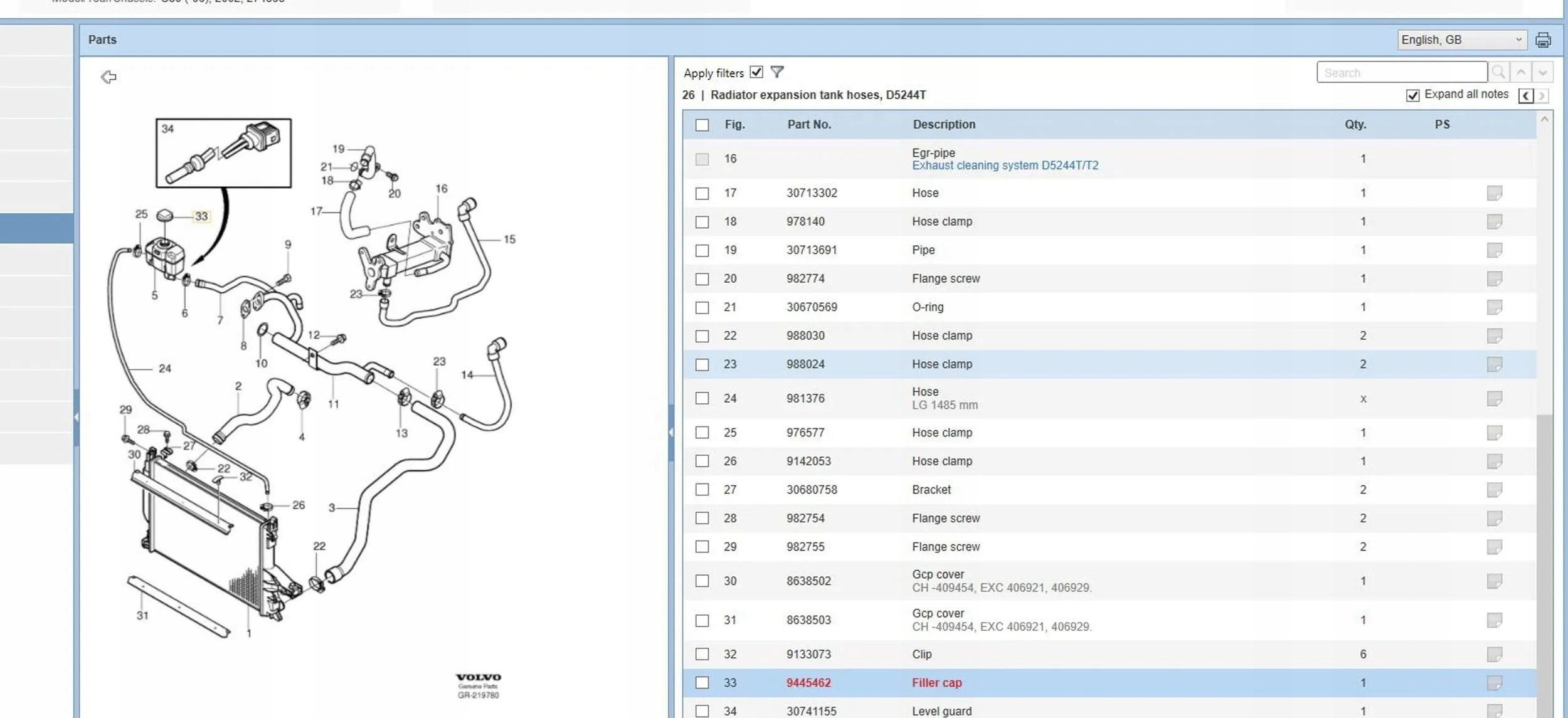The width and height of the screenshot is (1568, 718).
Task: Click the back arrow above the diagram
Action: coord(109,77)
